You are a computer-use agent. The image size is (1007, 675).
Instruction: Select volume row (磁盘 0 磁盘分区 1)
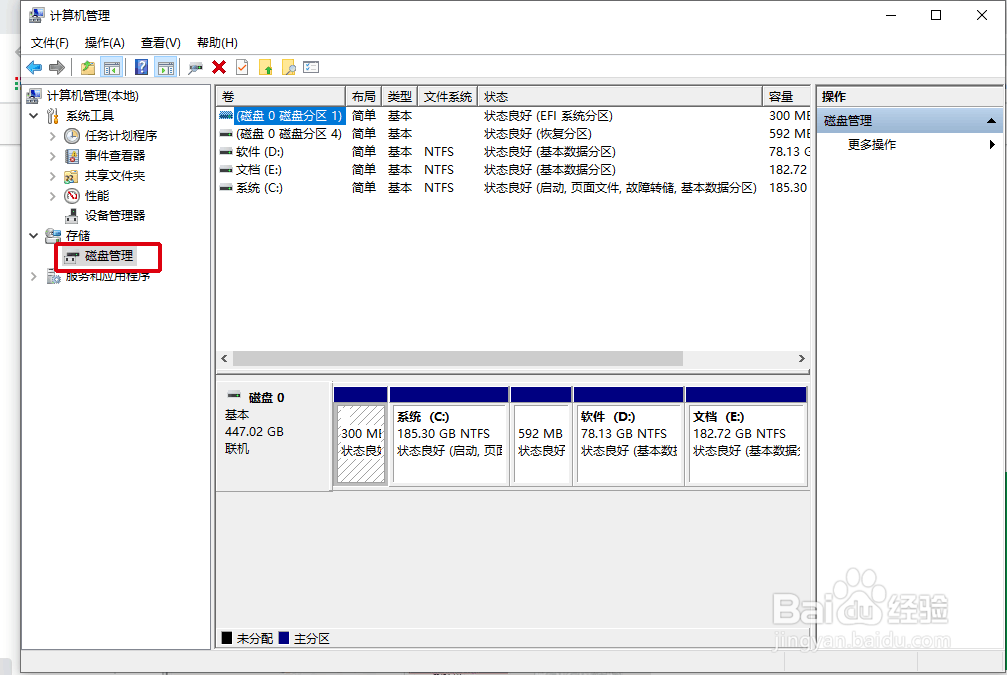click(x=513, y=116)
